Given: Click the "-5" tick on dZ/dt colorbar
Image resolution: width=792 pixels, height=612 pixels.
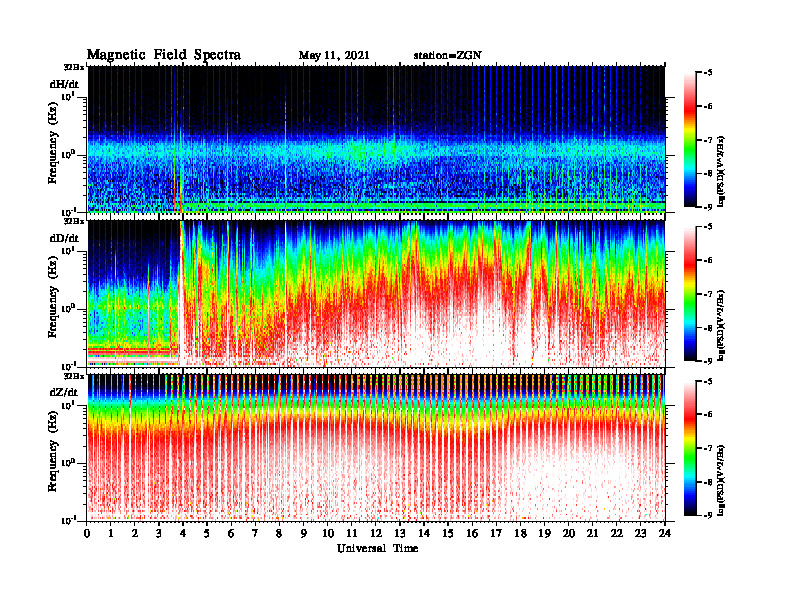Looking at the screenshot, I should coord(707,381).
